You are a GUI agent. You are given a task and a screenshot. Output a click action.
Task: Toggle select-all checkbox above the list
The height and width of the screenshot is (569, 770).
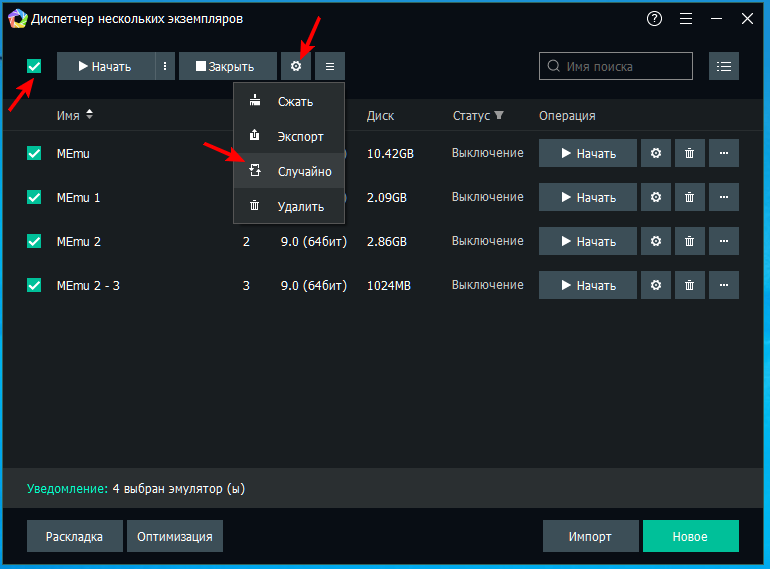click(x=34, y=66)
